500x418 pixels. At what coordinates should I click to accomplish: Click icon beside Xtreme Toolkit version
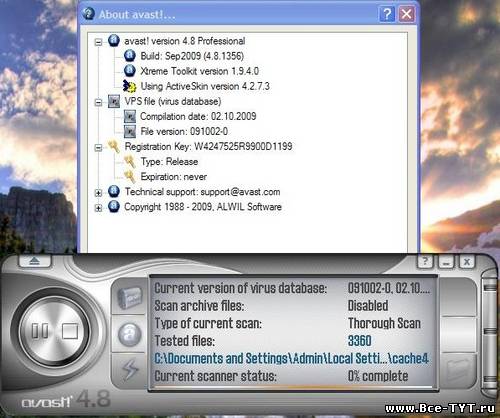point(130,71)
